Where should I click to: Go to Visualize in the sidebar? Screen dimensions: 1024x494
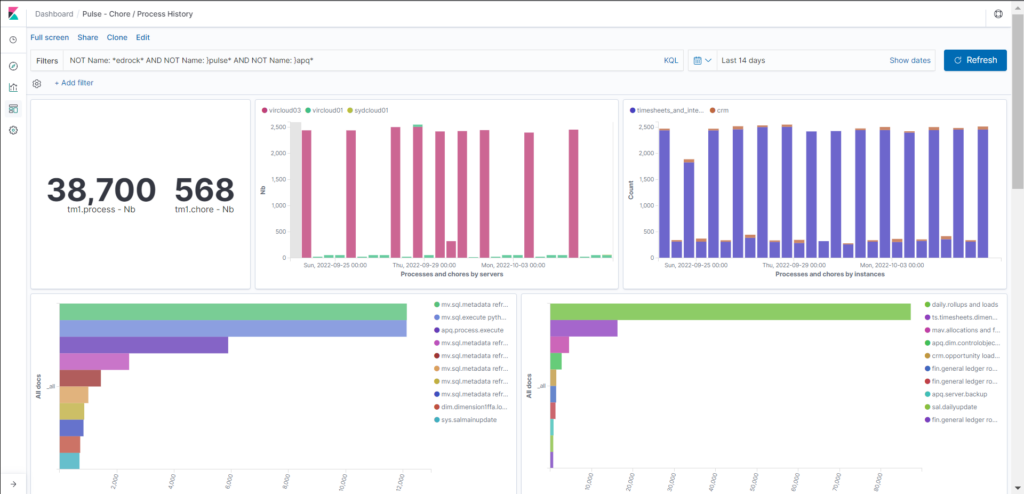(13, 87)
